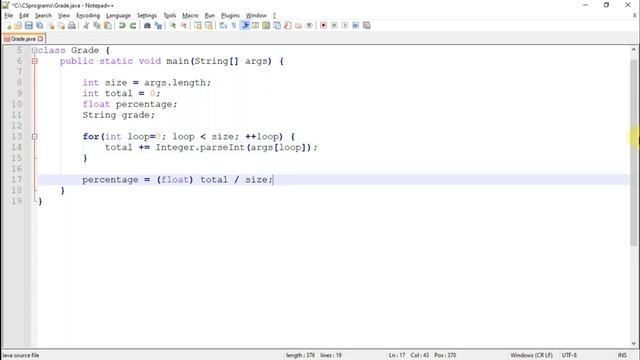Toggle synchronized vertical scrolling
The width and height of the screenshot is (640, 360).
pos(198,25)
